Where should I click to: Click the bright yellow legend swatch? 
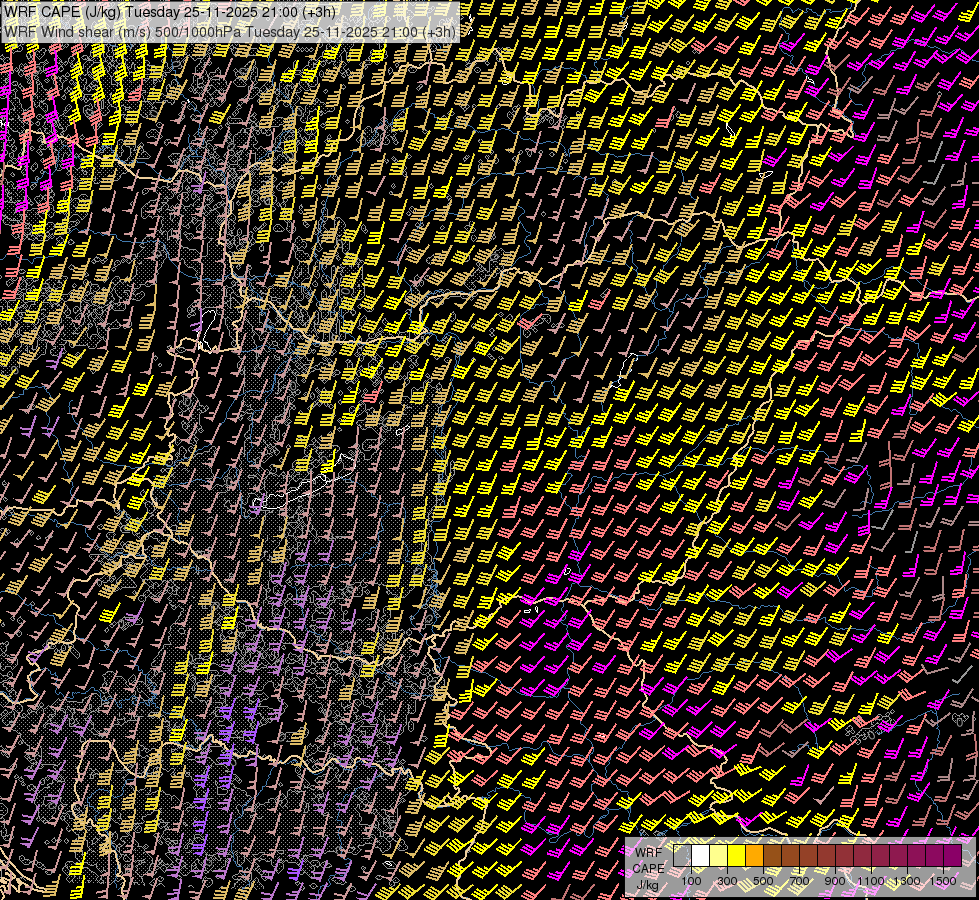tap(737, 855)
